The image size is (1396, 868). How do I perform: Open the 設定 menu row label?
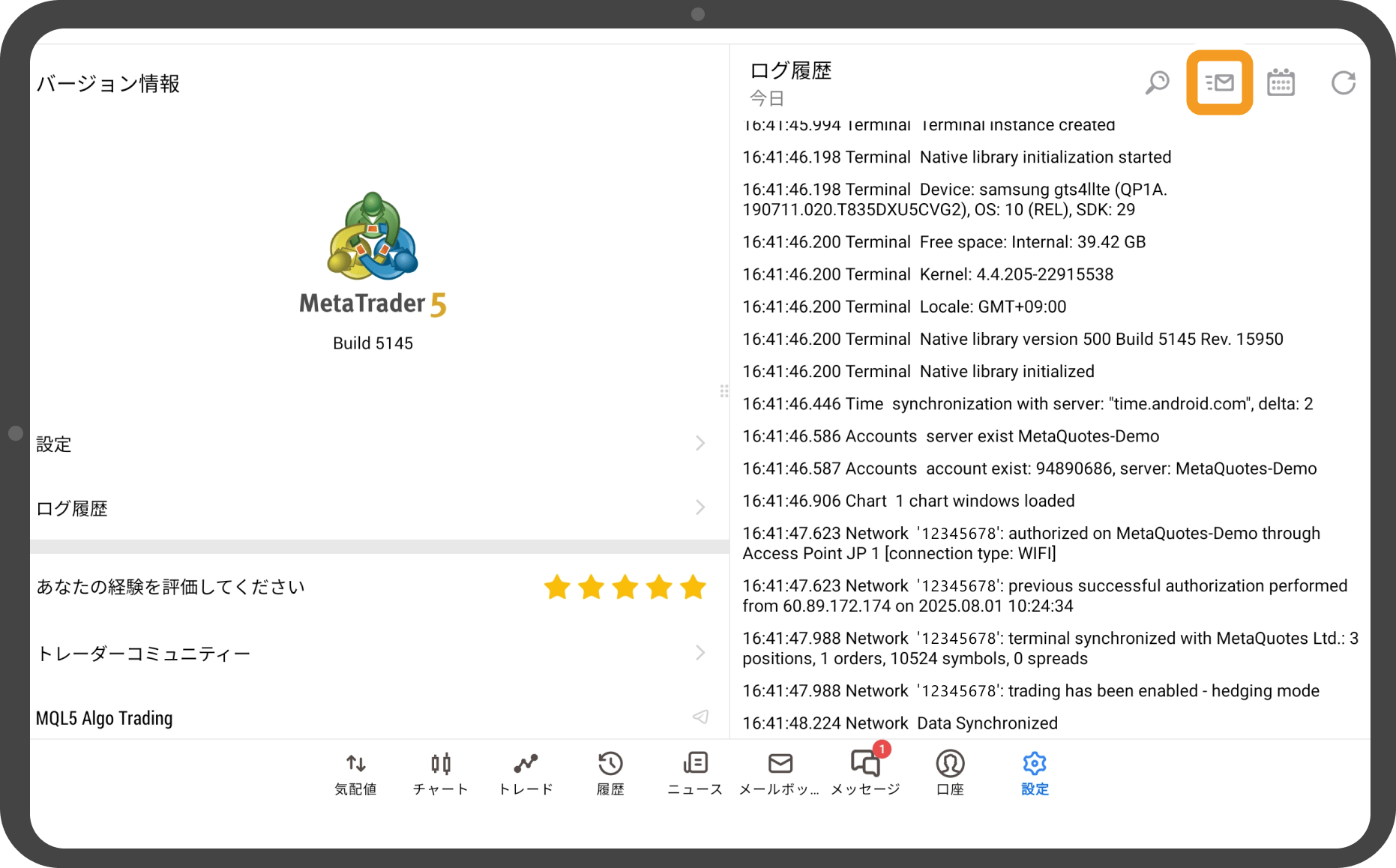point(54,444)
